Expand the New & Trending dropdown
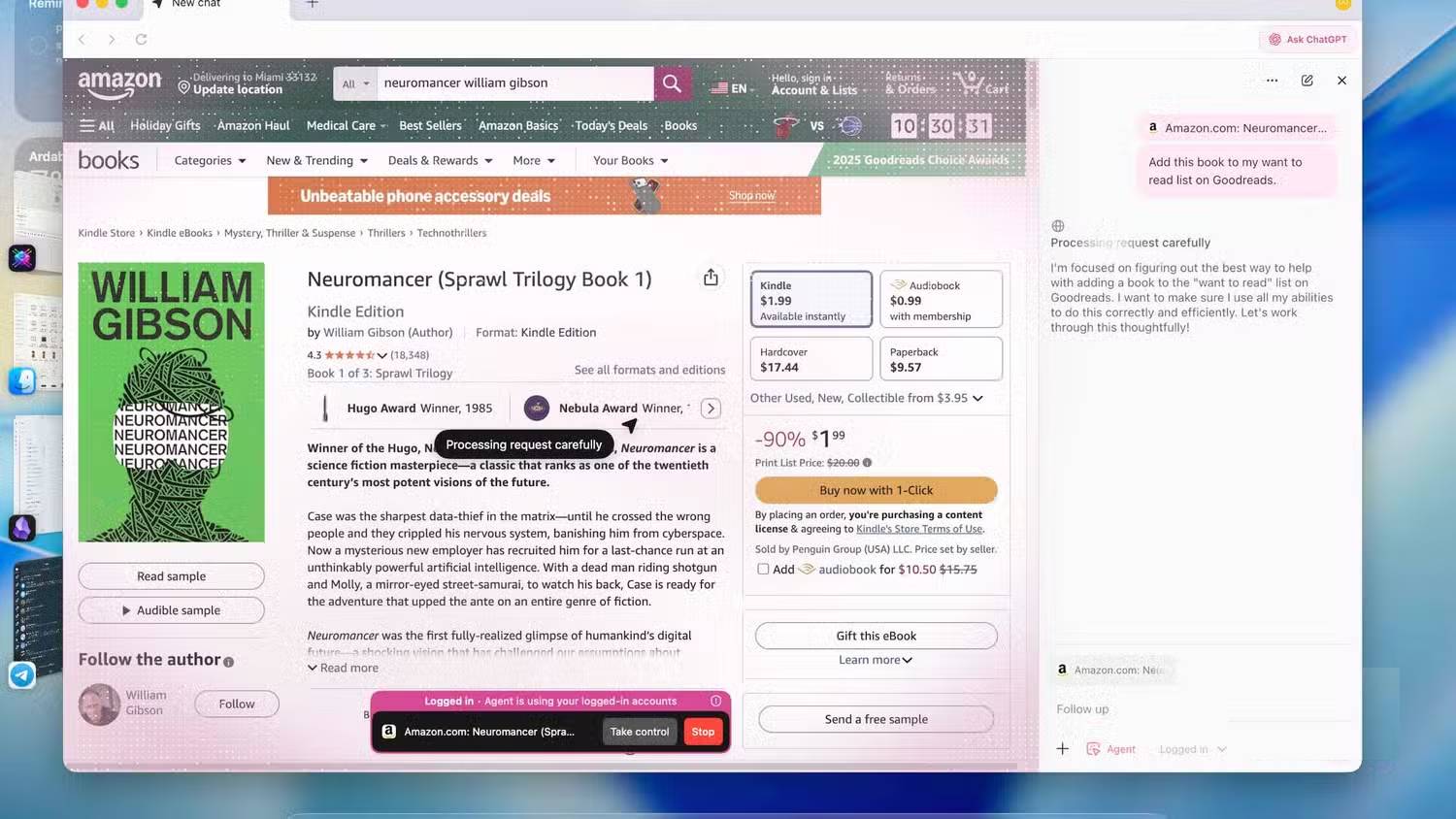This screenshot has width=1456, height=819. pyautogui.click(x=317, y=160)
